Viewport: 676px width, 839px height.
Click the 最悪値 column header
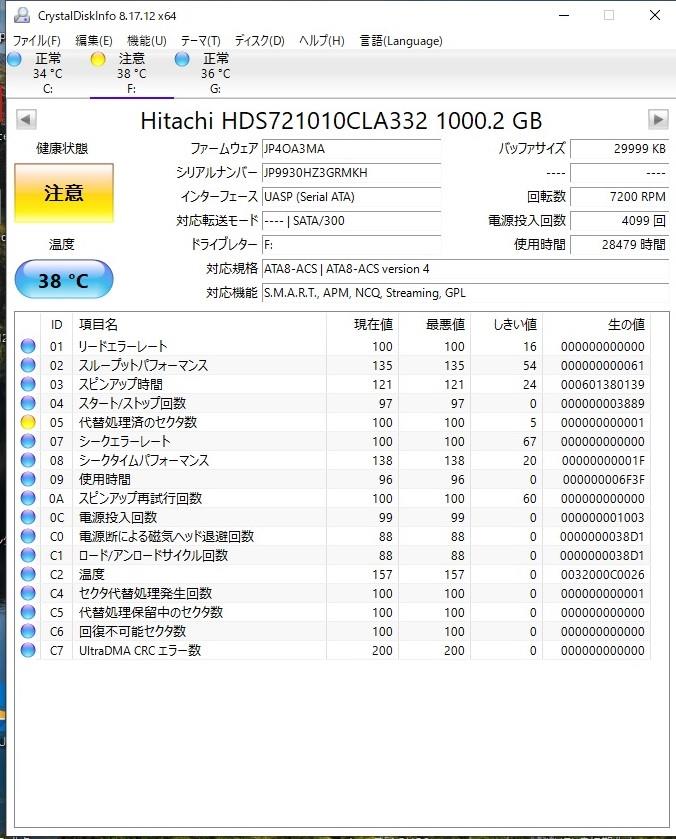pyautogui.click(x=434, y=324)
